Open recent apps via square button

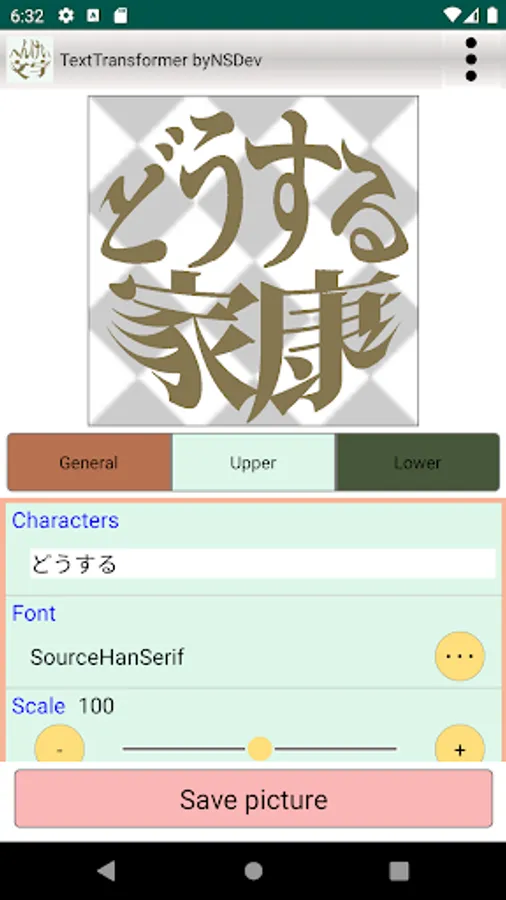point(399,871)
